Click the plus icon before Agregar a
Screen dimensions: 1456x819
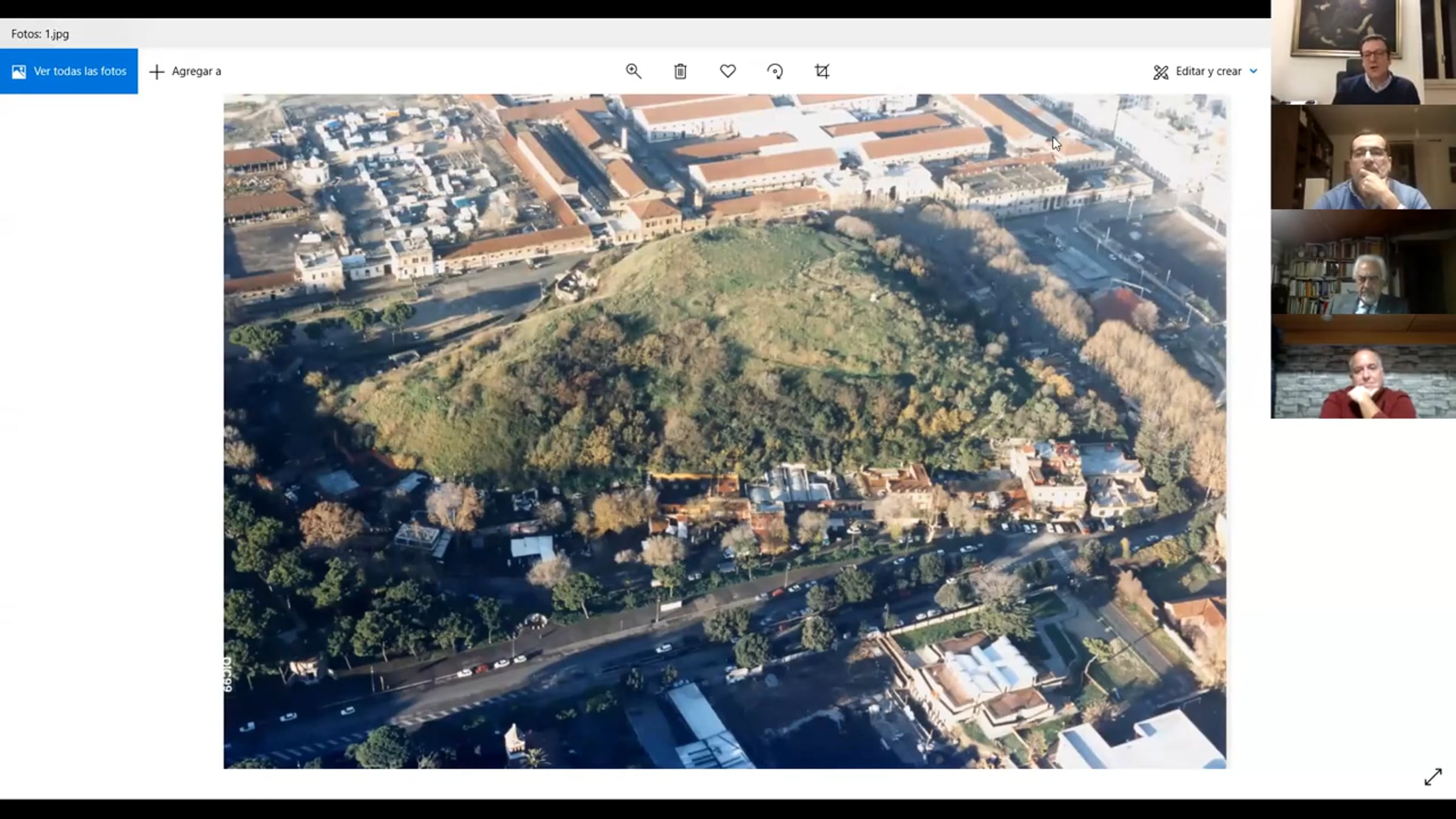point(157,72)
